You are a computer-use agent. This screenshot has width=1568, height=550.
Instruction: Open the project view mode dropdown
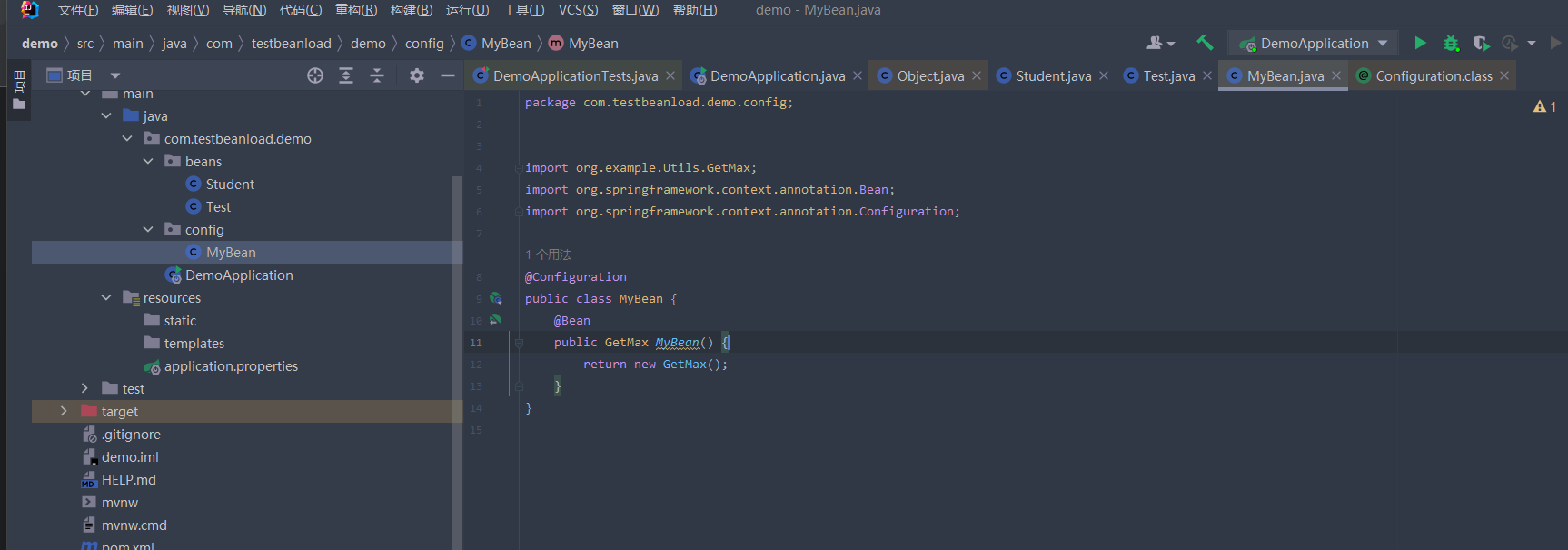click(x=115, y=75)
